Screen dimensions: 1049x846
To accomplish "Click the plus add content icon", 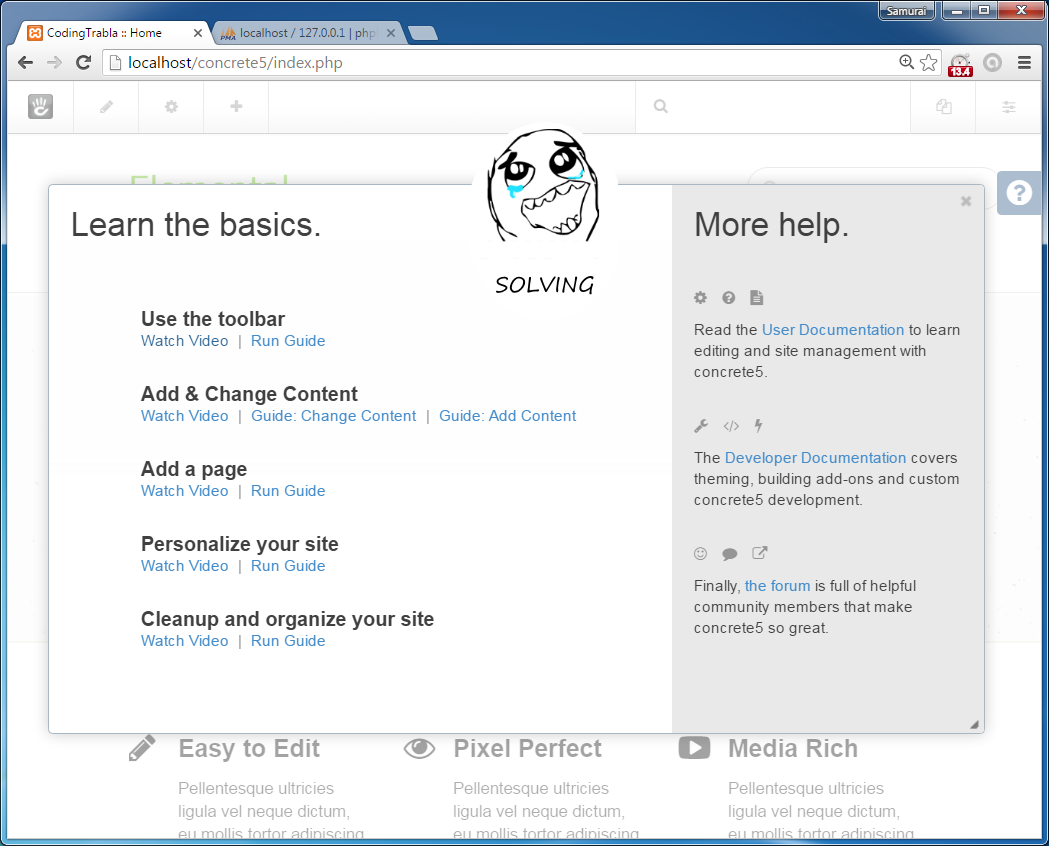I will 236,106.
